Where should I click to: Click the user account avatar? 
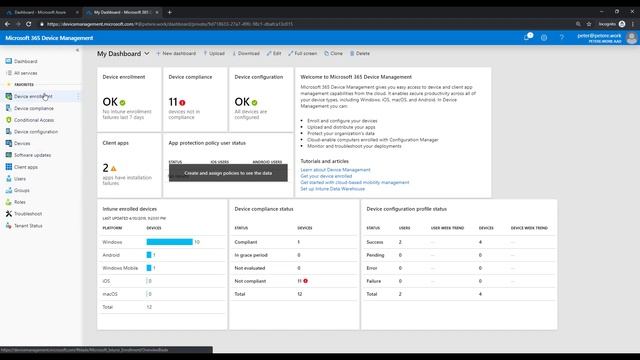point(631,38)
